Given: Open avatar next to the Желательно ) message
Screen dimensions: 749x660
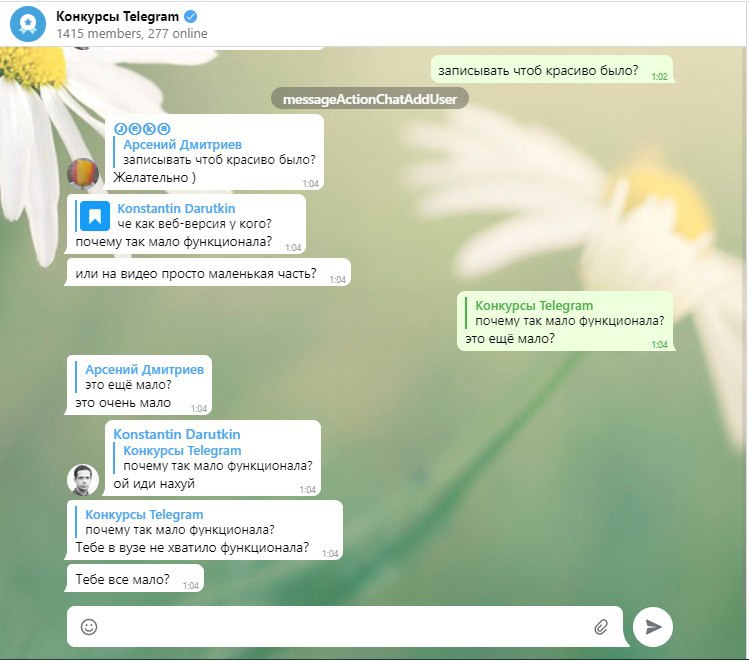Looking at the screenshot, I should click(x=83, y=174).
